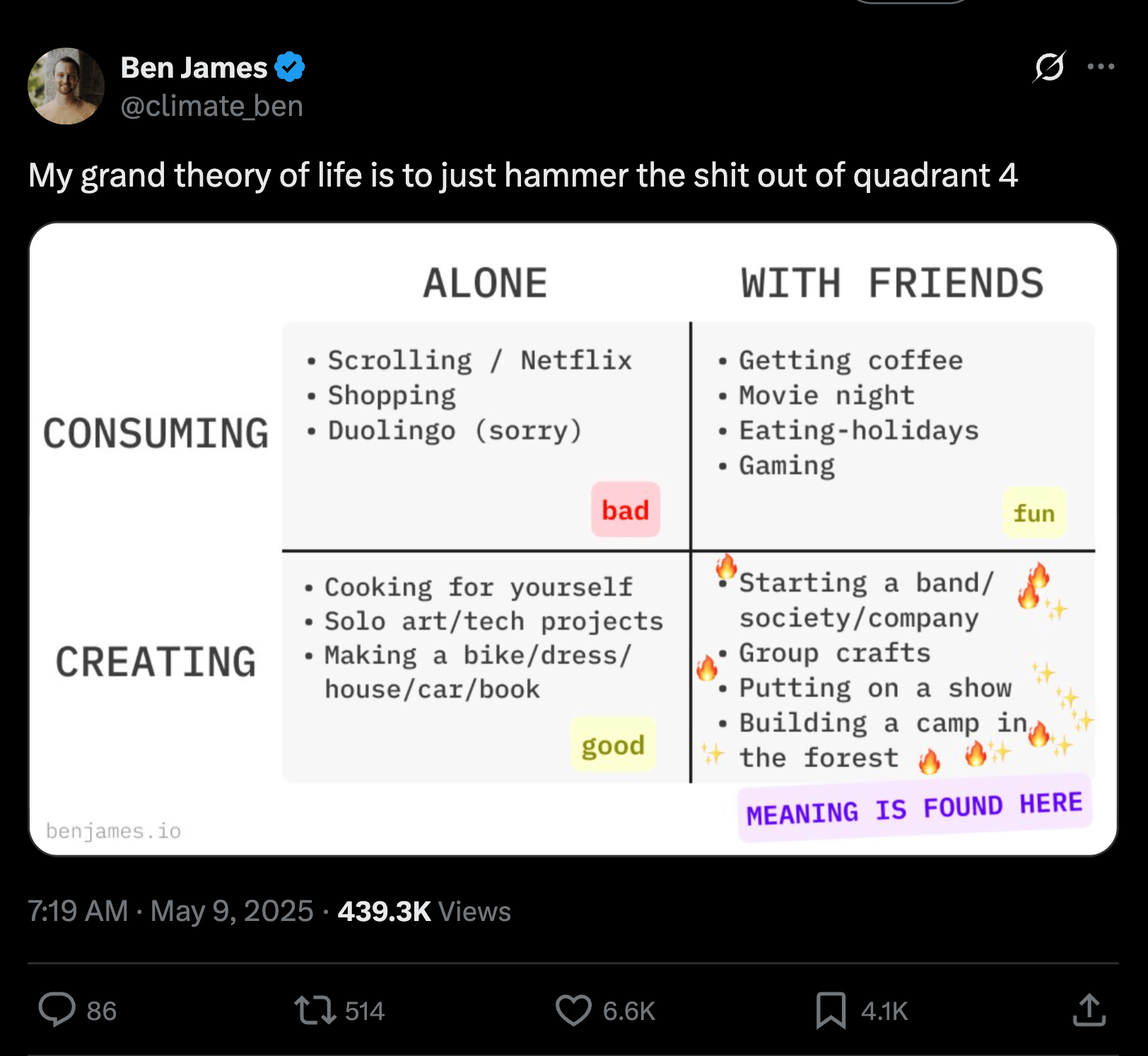Open the share upload icon
1148x1056 pixels.
1089,1009
